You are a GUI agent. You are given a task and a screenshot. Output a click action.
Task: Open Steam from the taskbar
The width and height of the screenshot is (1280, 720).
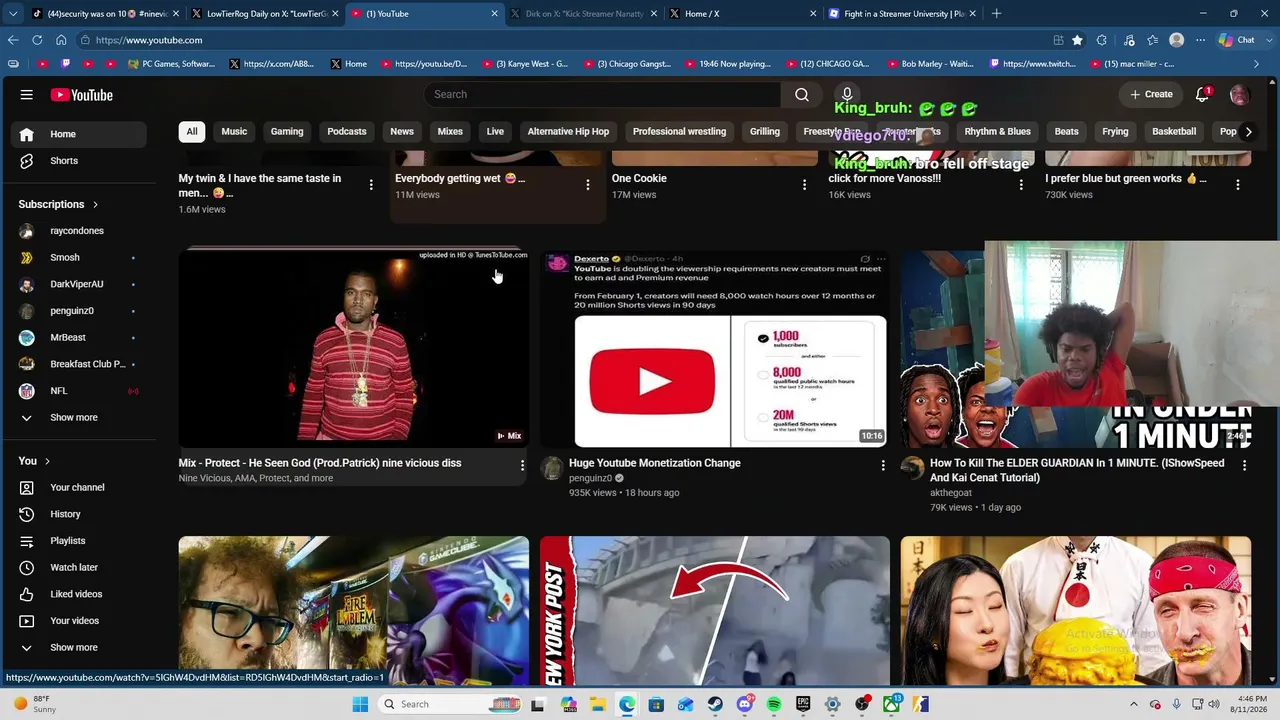click(715, 704)
